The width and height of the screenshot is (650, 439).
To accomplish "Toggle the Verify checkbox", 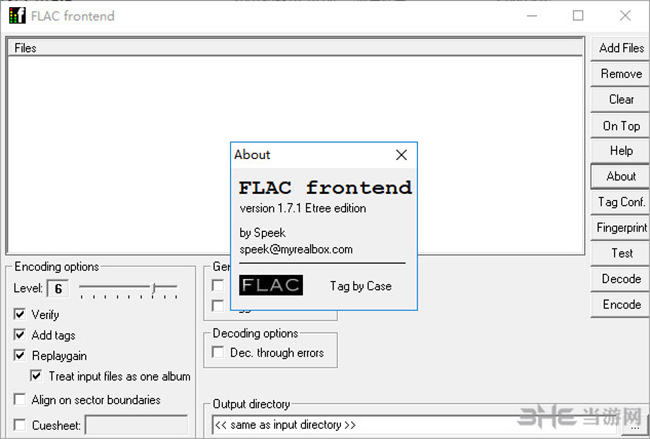I will pos(19,314).
